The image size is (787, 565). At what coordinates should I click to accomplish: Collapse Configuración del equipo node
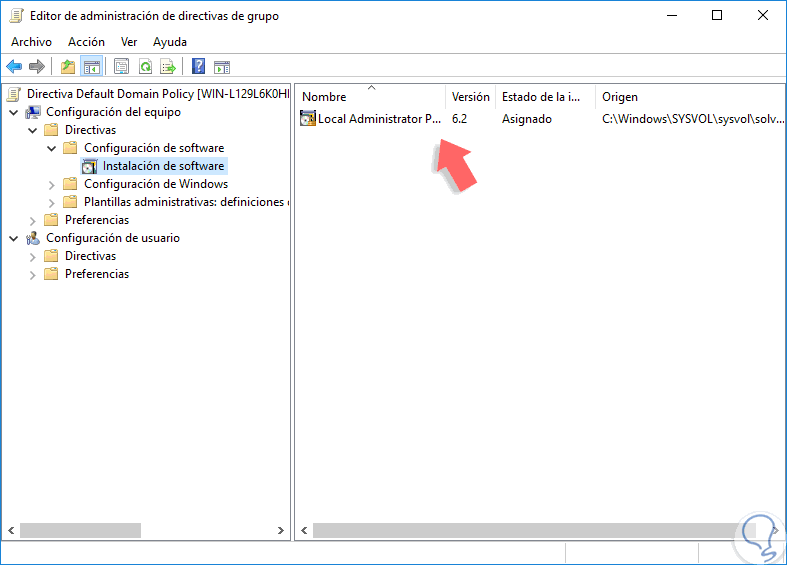[x=14, y=113]
